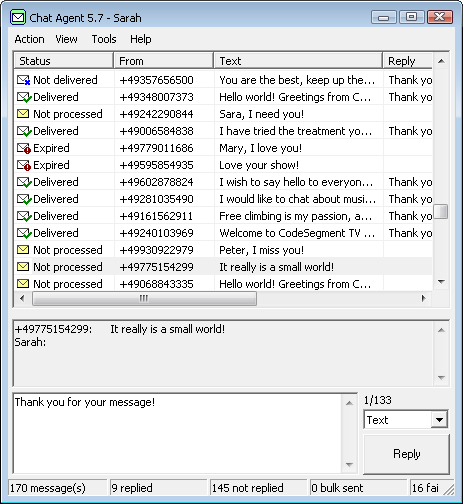Open the Tools menu
The height and width of the screenshot is (504, 463).
pos(104,39)
